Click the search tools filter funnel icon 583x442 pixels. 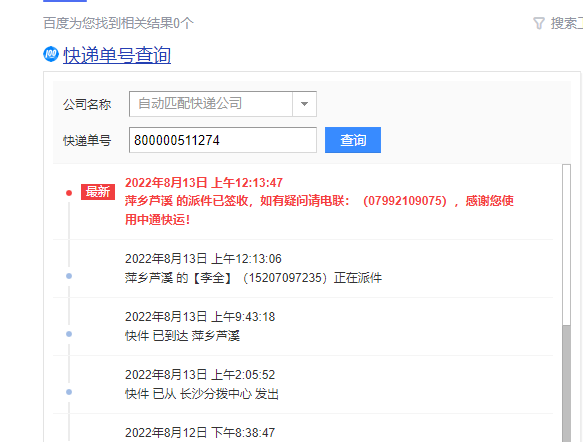pos(539,23)
